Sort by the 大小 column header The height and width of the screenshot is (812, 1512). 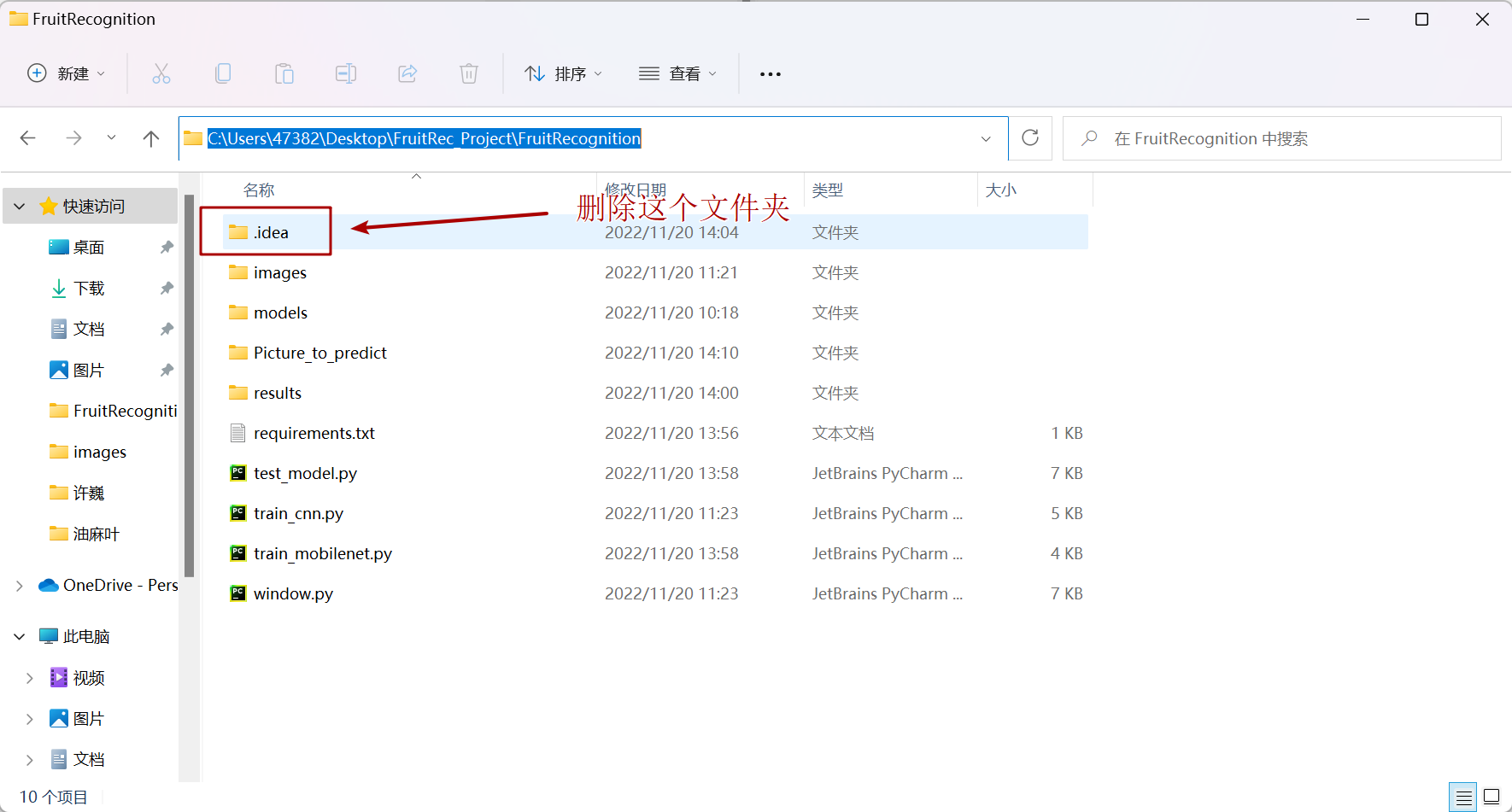pos(1001,190)
